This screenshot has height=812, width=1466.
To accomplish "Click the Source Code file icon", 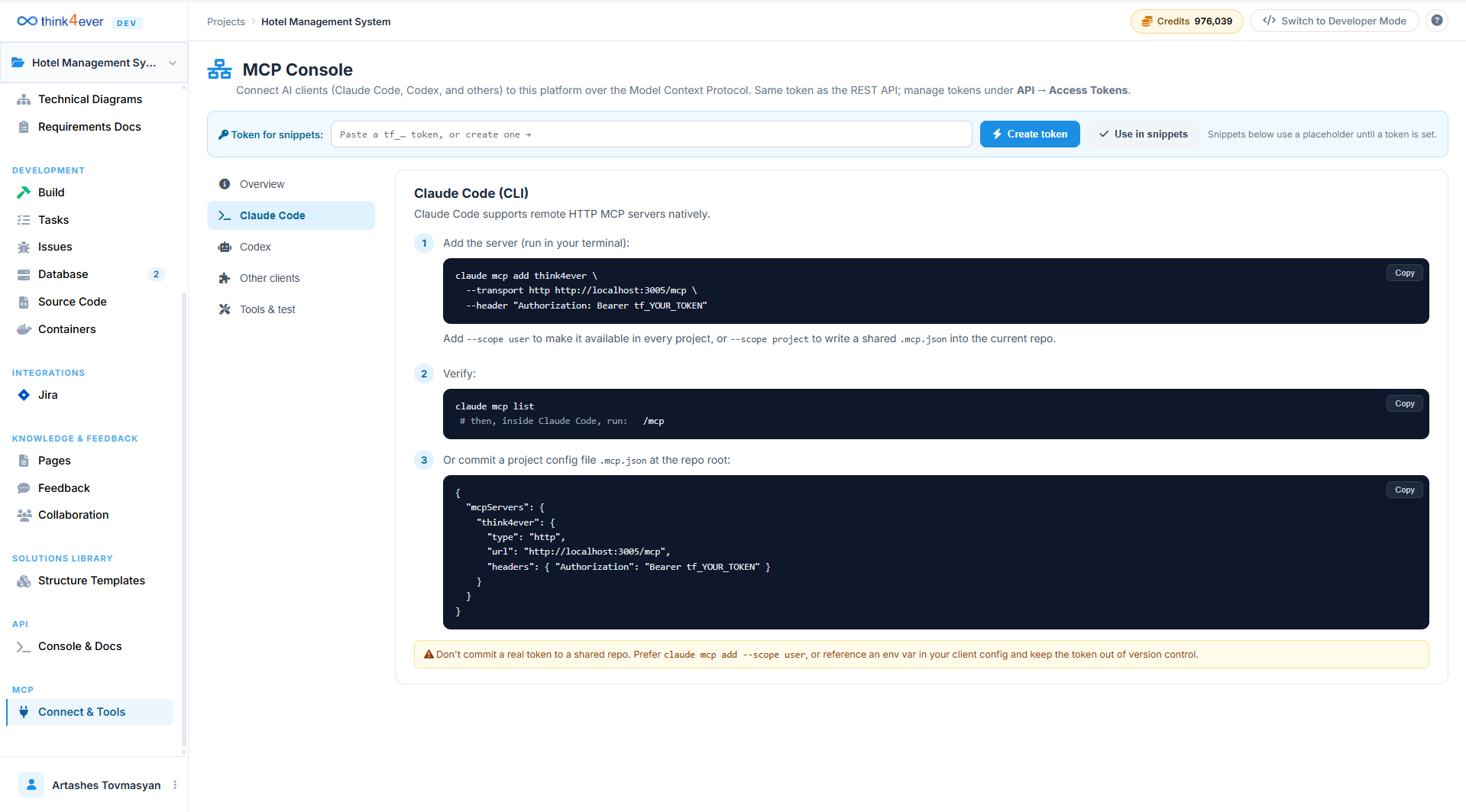I will [24, 302].
